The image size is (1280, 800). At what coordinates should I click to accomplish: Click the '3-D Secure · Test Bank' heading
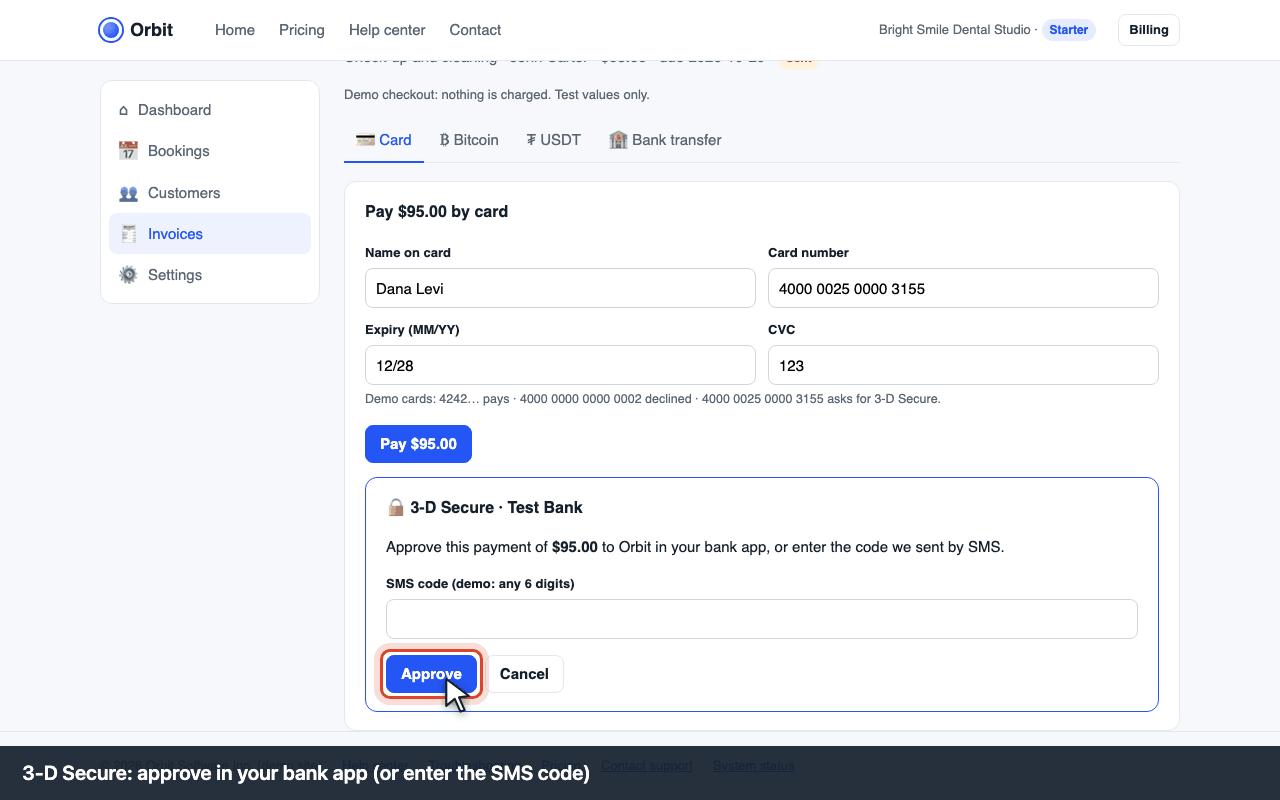coord(496,507)
